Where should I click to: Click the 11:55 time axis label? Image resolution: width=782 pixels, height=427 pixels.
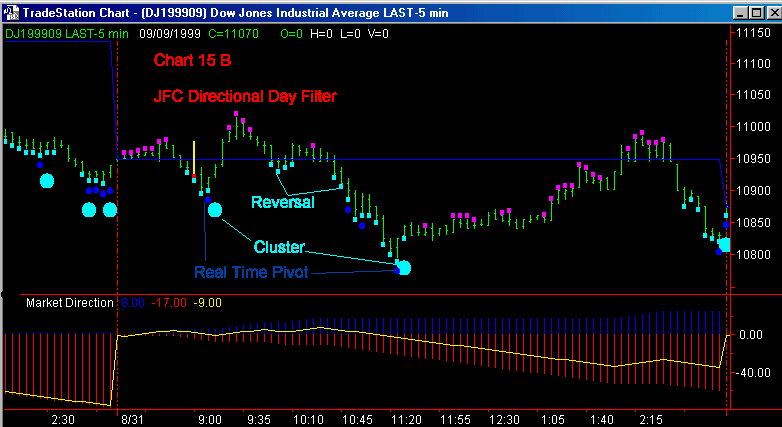(x=455, y=420)
